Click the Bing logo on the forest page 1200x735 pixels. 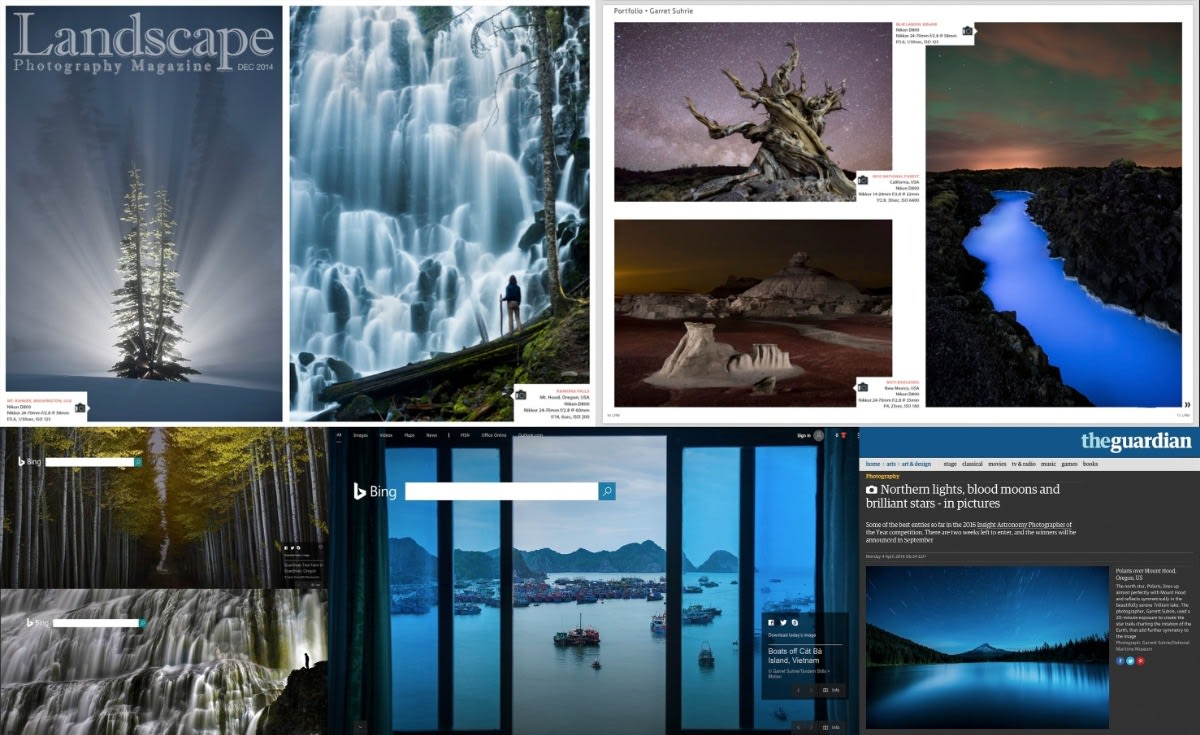[x=30, y=462]
